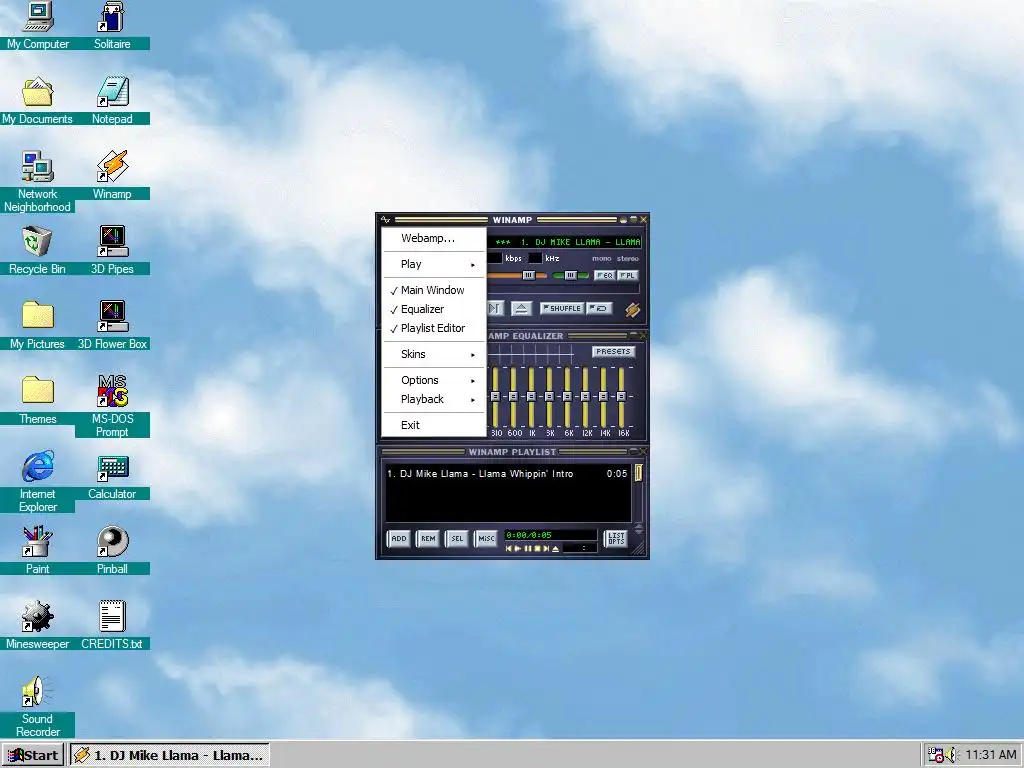Screen dimensions: 1024x768
Task: Toggle the SHUFFLE button in Winamp
Action: pos(562,308)
